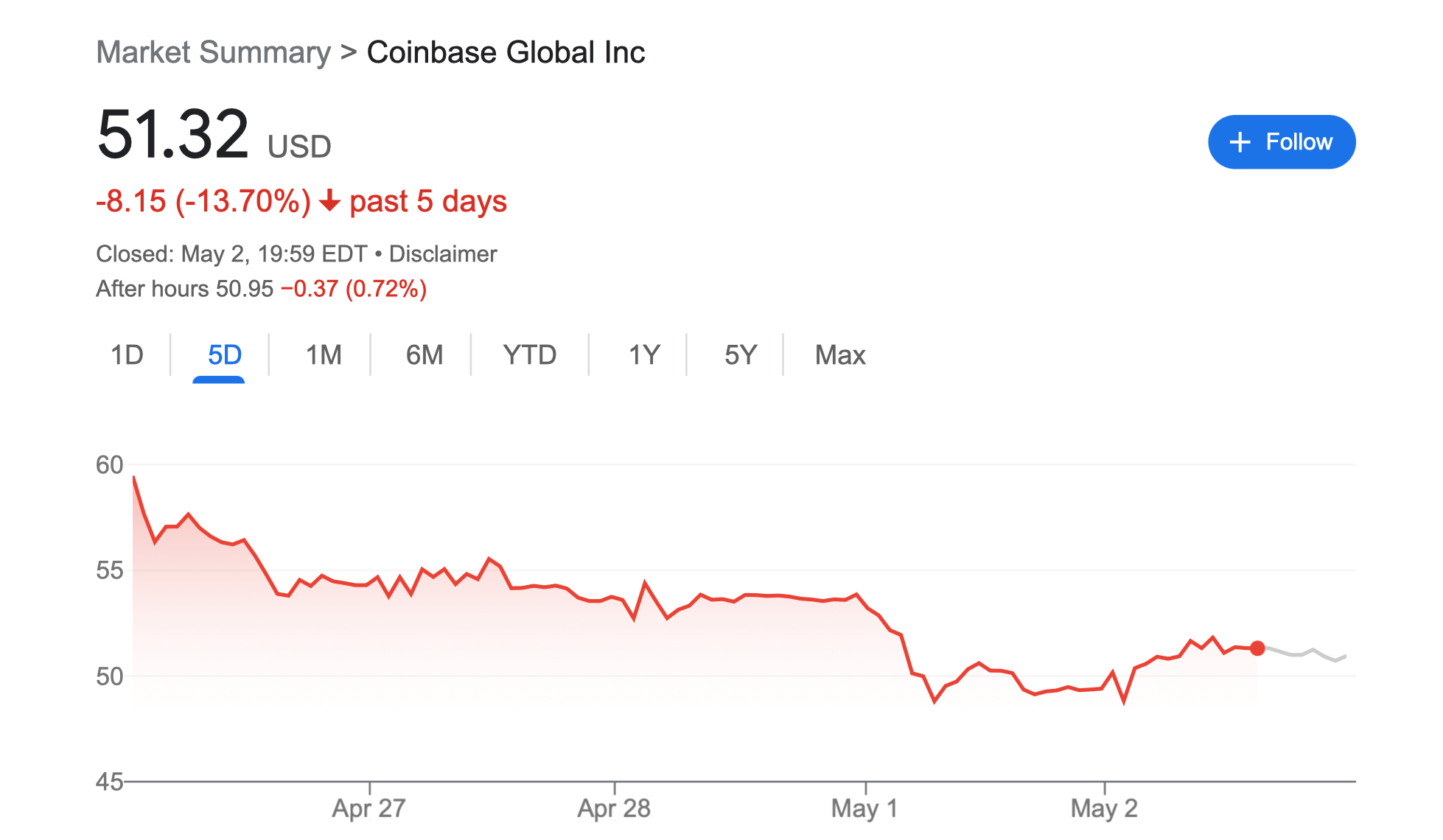Click the Apr 28 date label
Screen dimensions: 1443x840
614,808
